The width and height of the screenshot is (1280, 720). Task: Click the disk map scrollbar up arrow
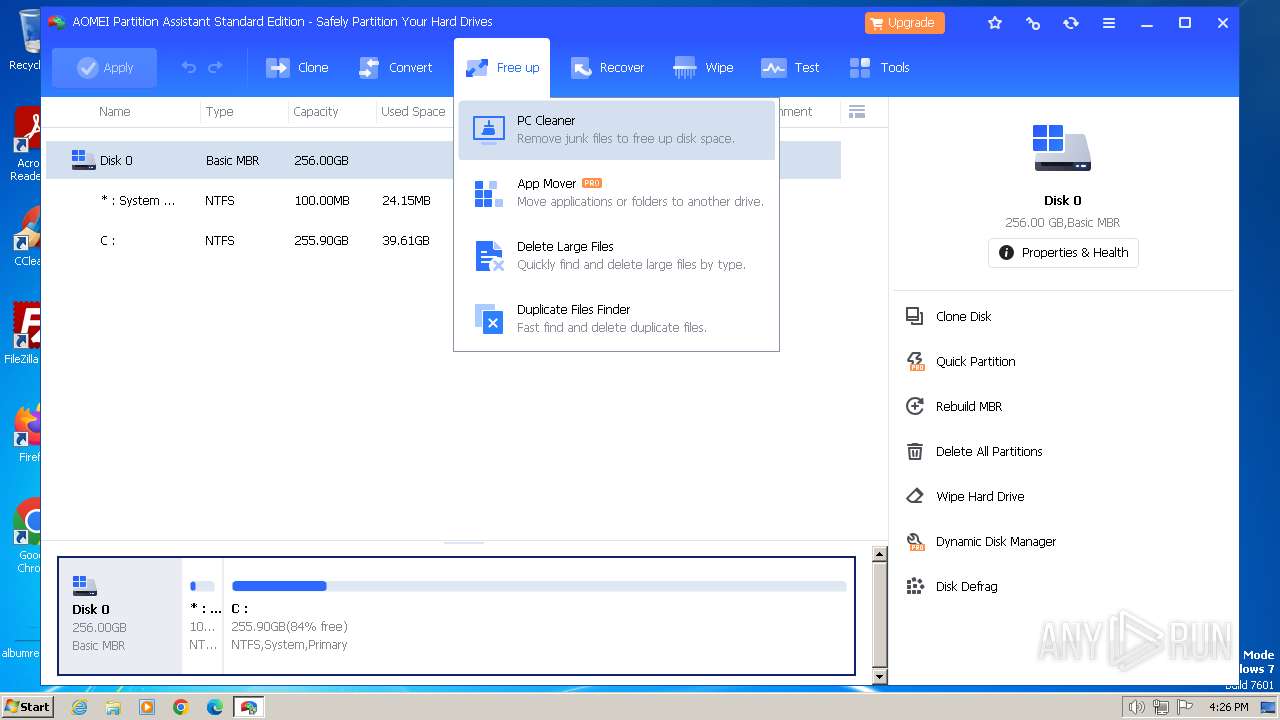880,554
